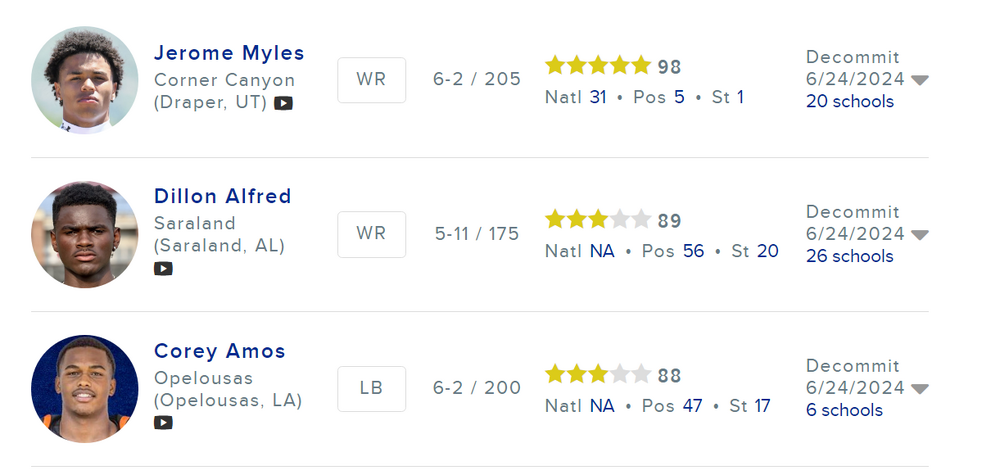Expand Jerome Myles decommit details arrow
This screenshot has width=1000, height=475.
920,80
